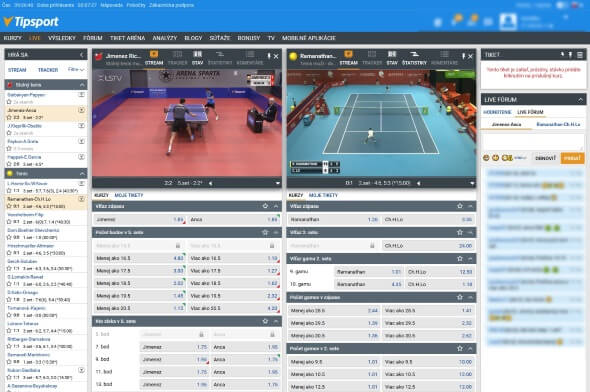
Task: Select the TRACKER tab in the Jimenez panel
Action: pos(177,58)
